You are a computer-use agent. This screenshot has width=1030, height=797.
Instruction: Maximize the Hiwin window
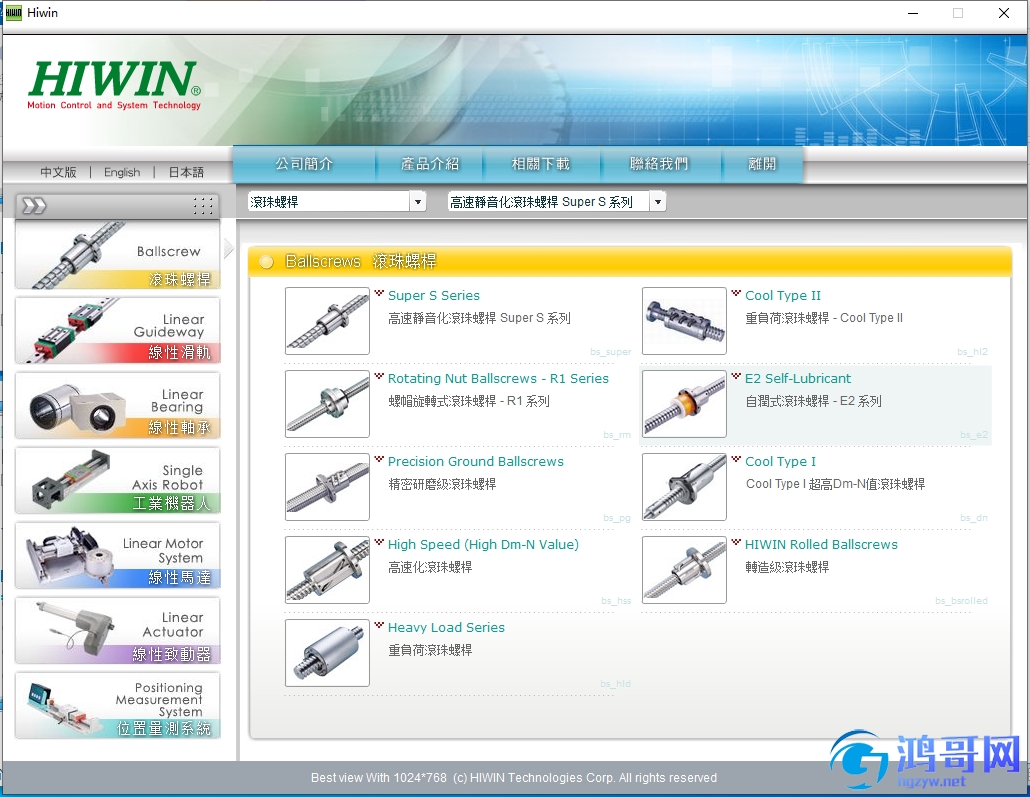958,13
